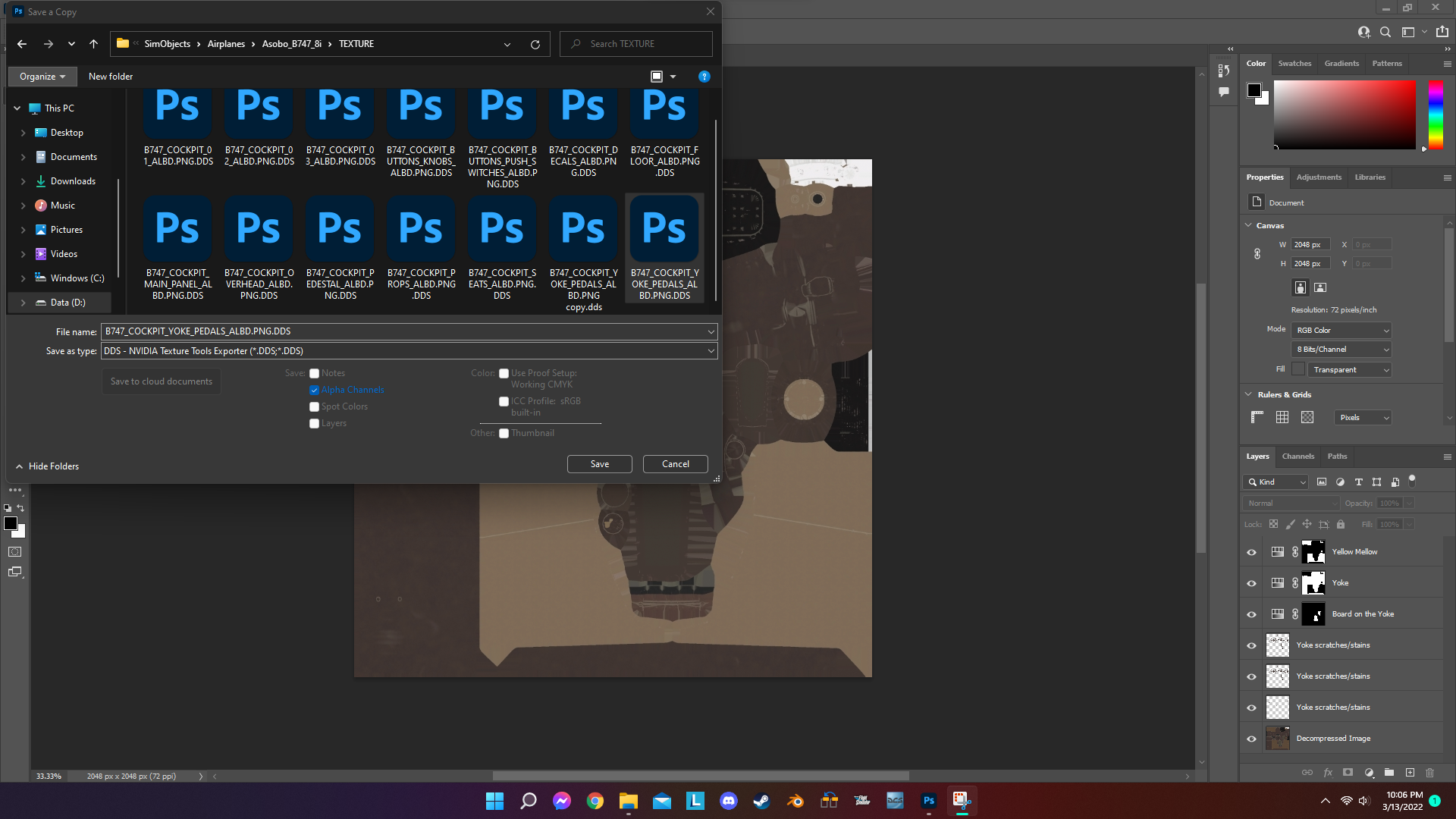The height and width of the screenshot is (819, 1456).
Task: Click the Cancel button in Save dialog
Action: (674, 463)
